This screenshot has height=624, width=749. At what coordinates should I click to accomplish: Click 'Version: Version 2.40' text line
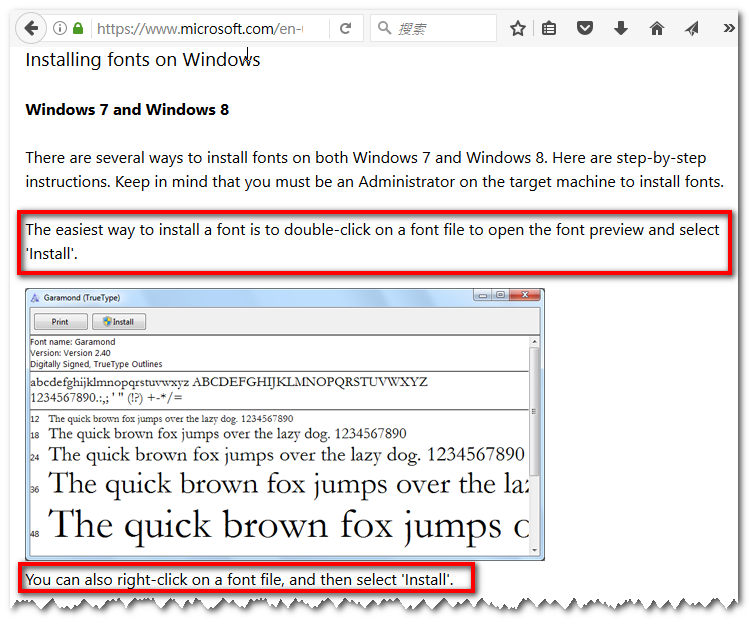(70, 353)
